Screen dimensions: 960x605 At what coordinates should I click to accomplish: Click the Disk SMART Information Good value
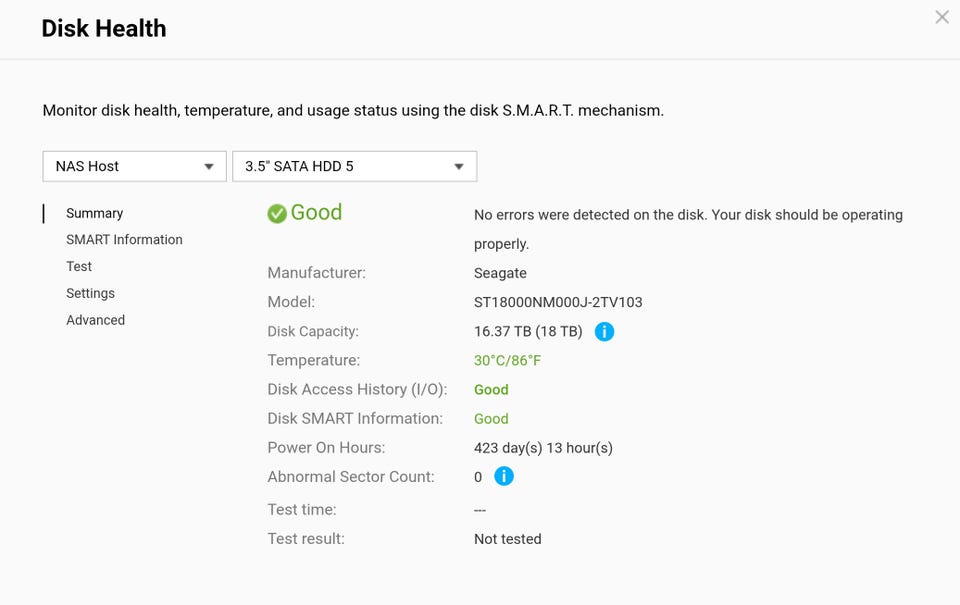pyautogui.click(x=491, y=419)
